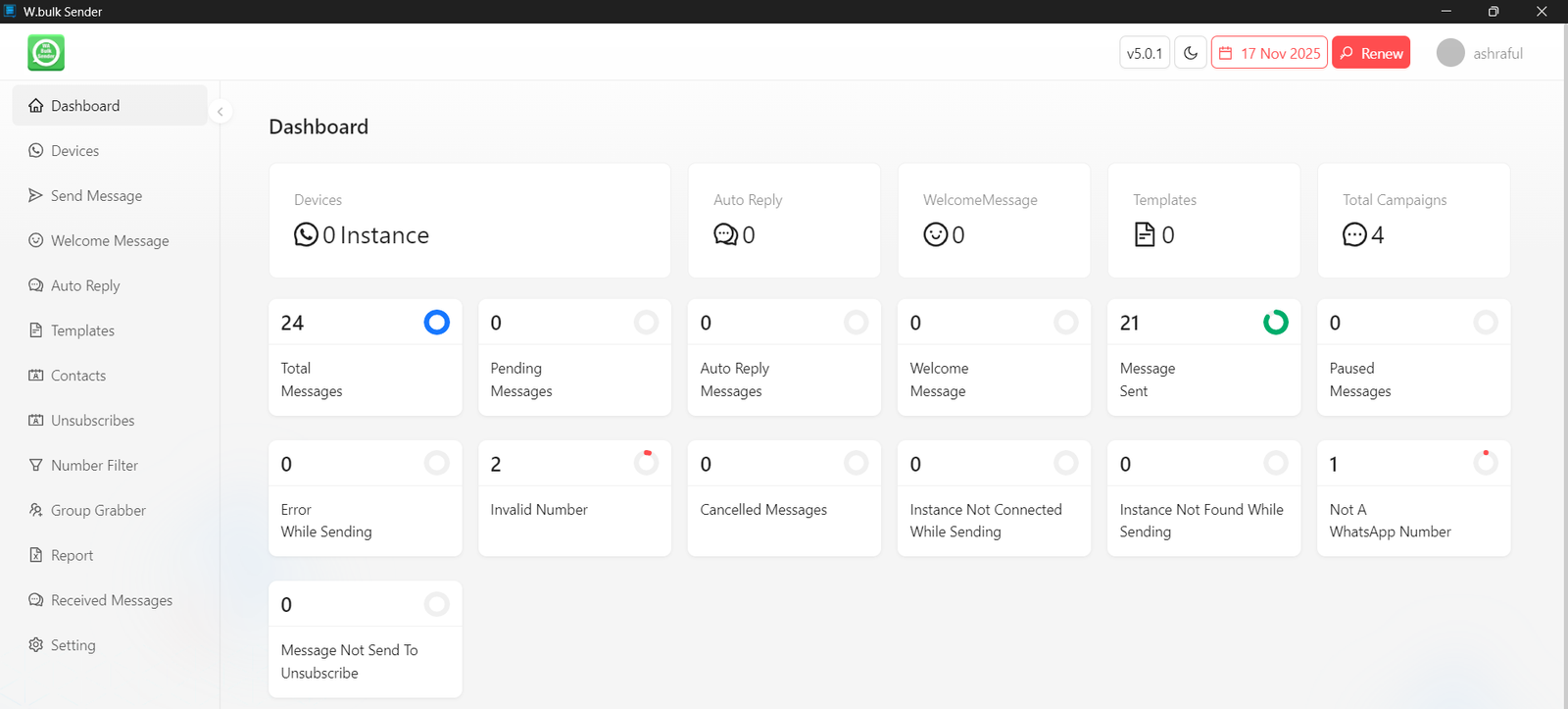Open the Total Campaigns card
The width and height of the screenshot is (1568, 709).
(1412, 221)
